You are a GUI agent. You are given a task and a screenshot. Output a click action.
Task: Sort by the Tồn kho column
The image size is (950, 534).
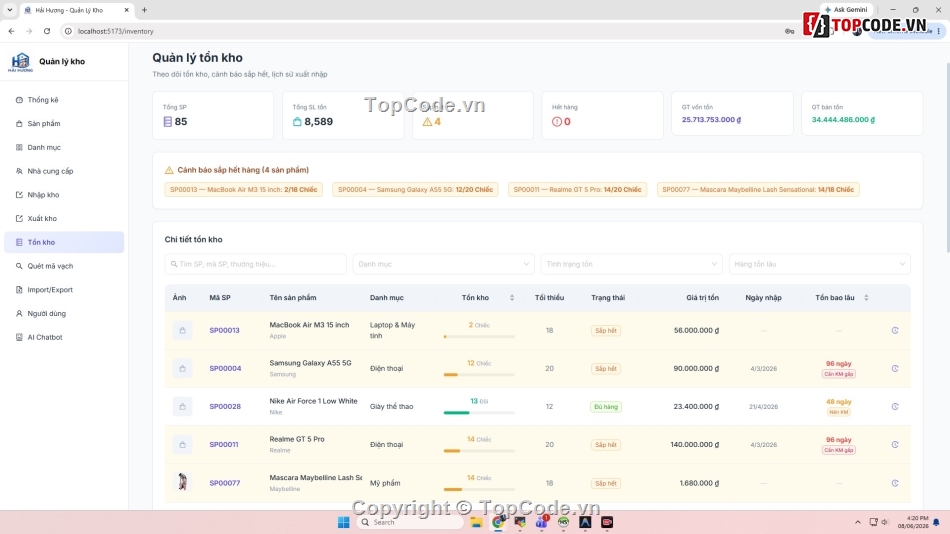click(x=512, y=298)
